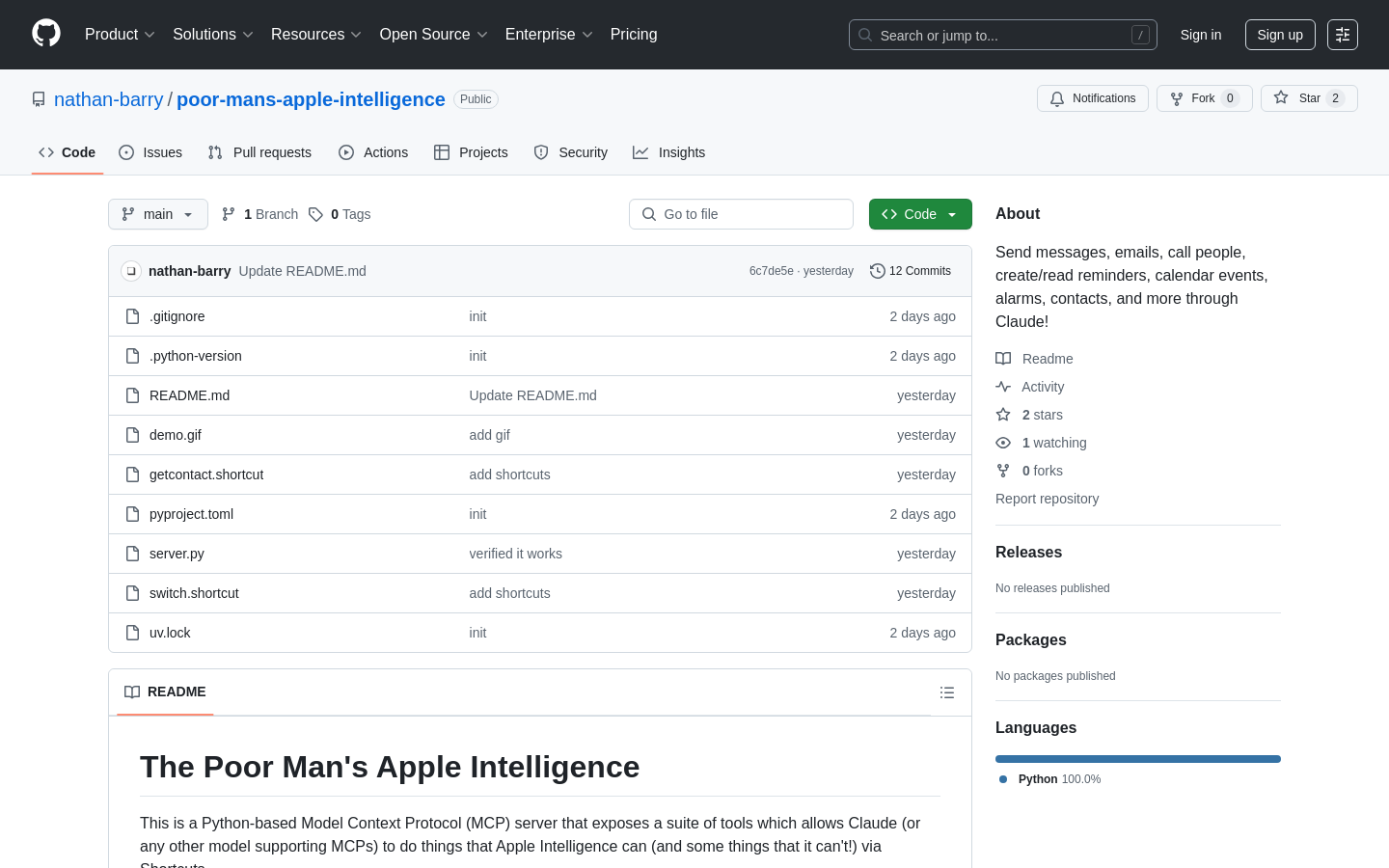
Task: Open the GitHub homepage logo
Action: click(46, 34)
